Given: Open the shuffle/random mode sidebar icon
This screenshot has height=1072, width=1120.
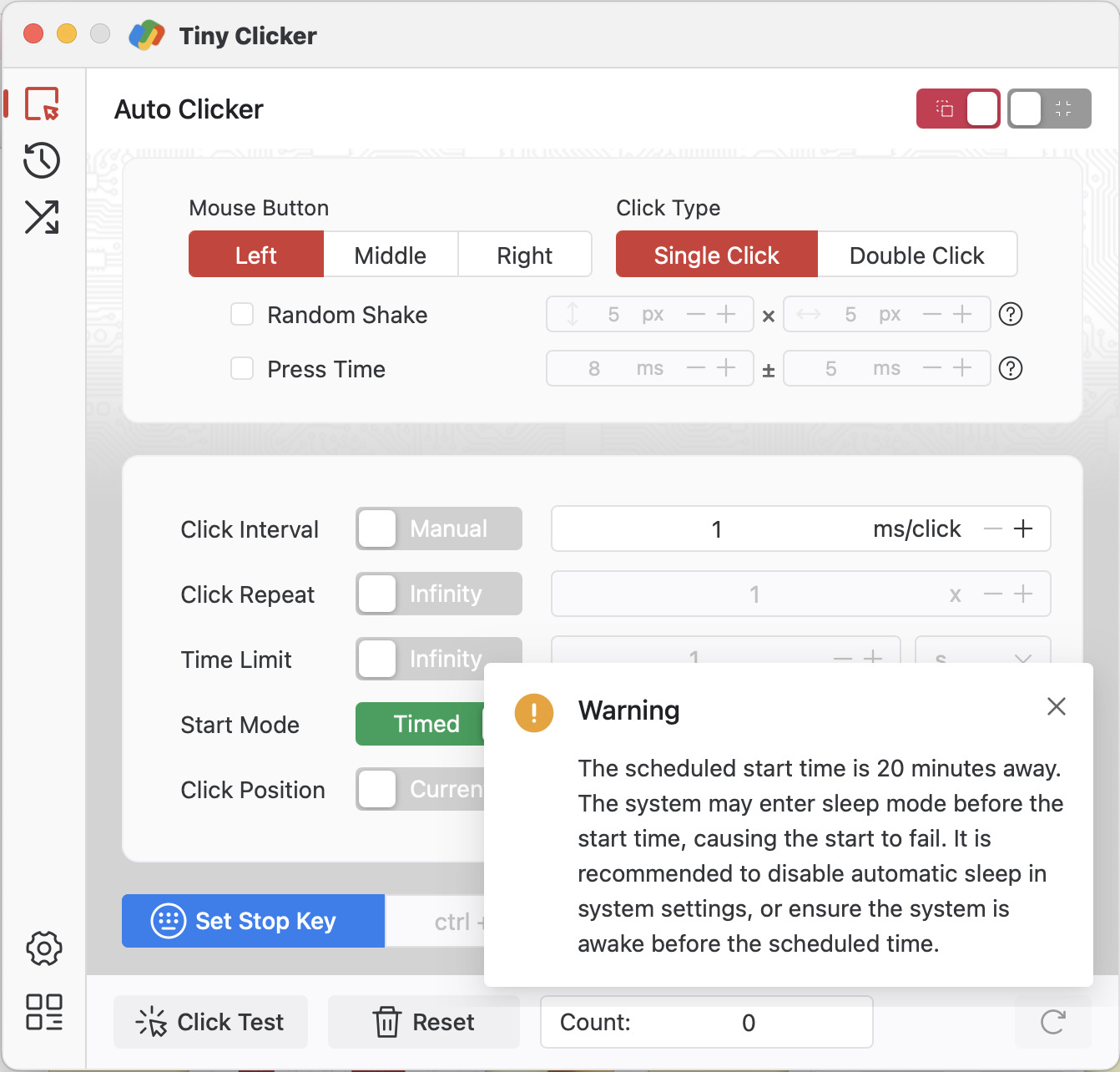Looking at the screenshot, I should coord(42,217).
